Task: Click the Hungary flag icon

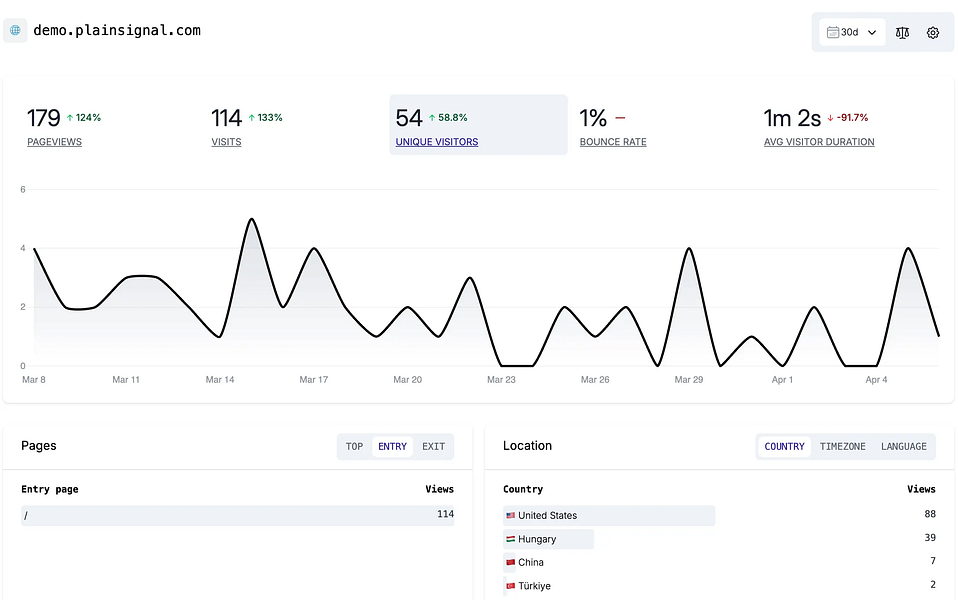Action: click(510, 539)
